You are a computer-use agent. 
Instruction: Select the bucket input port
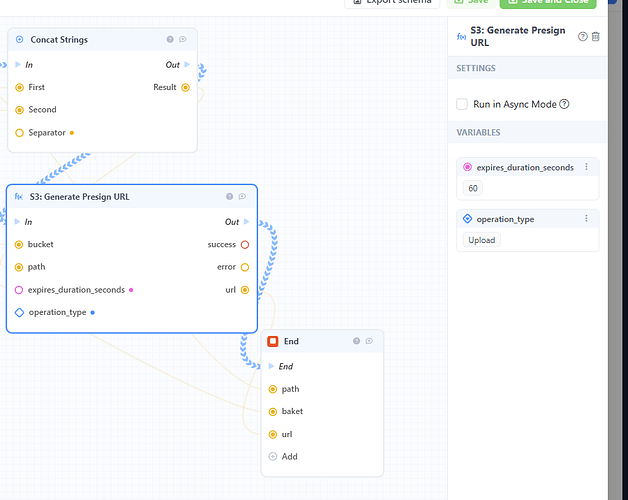pos(19,244)
